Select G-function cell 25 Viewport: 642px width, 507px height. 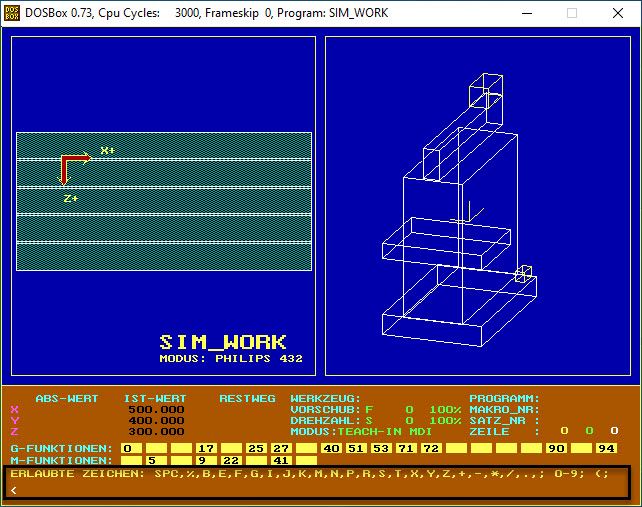point(256,448)
